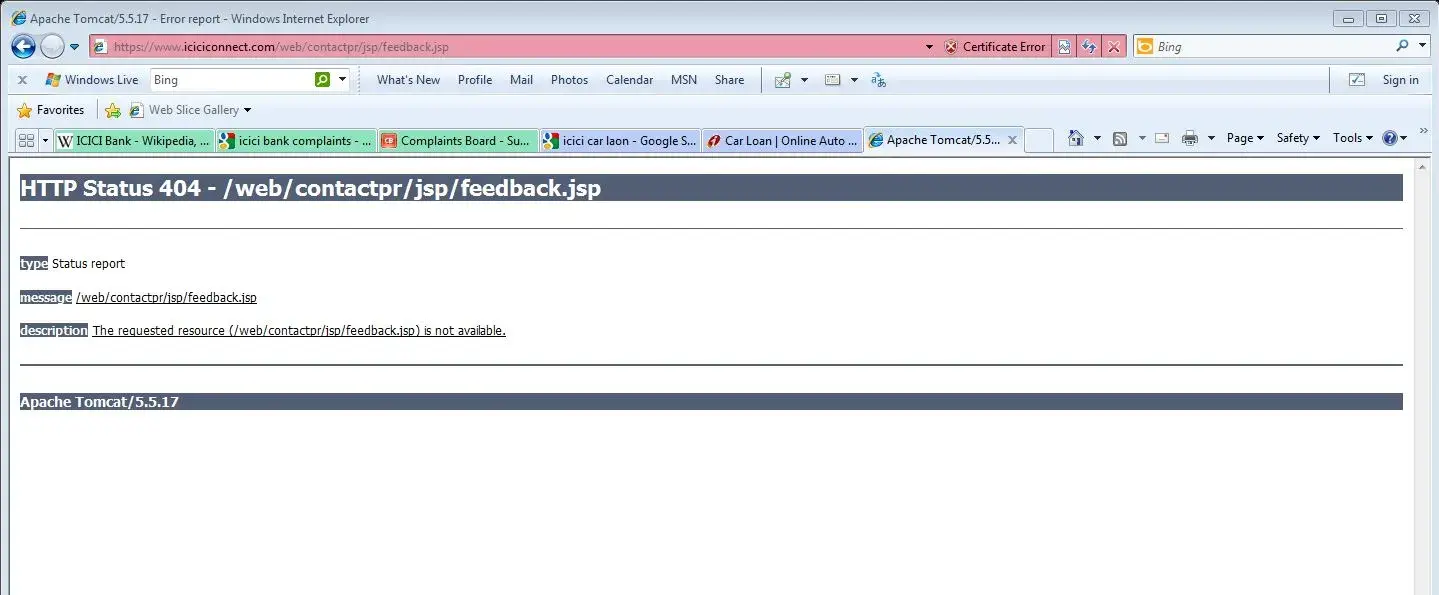Click Sign in on Windows Live toolbar
Viewport: 1439px width, 595px height.
click(1400, 80)
